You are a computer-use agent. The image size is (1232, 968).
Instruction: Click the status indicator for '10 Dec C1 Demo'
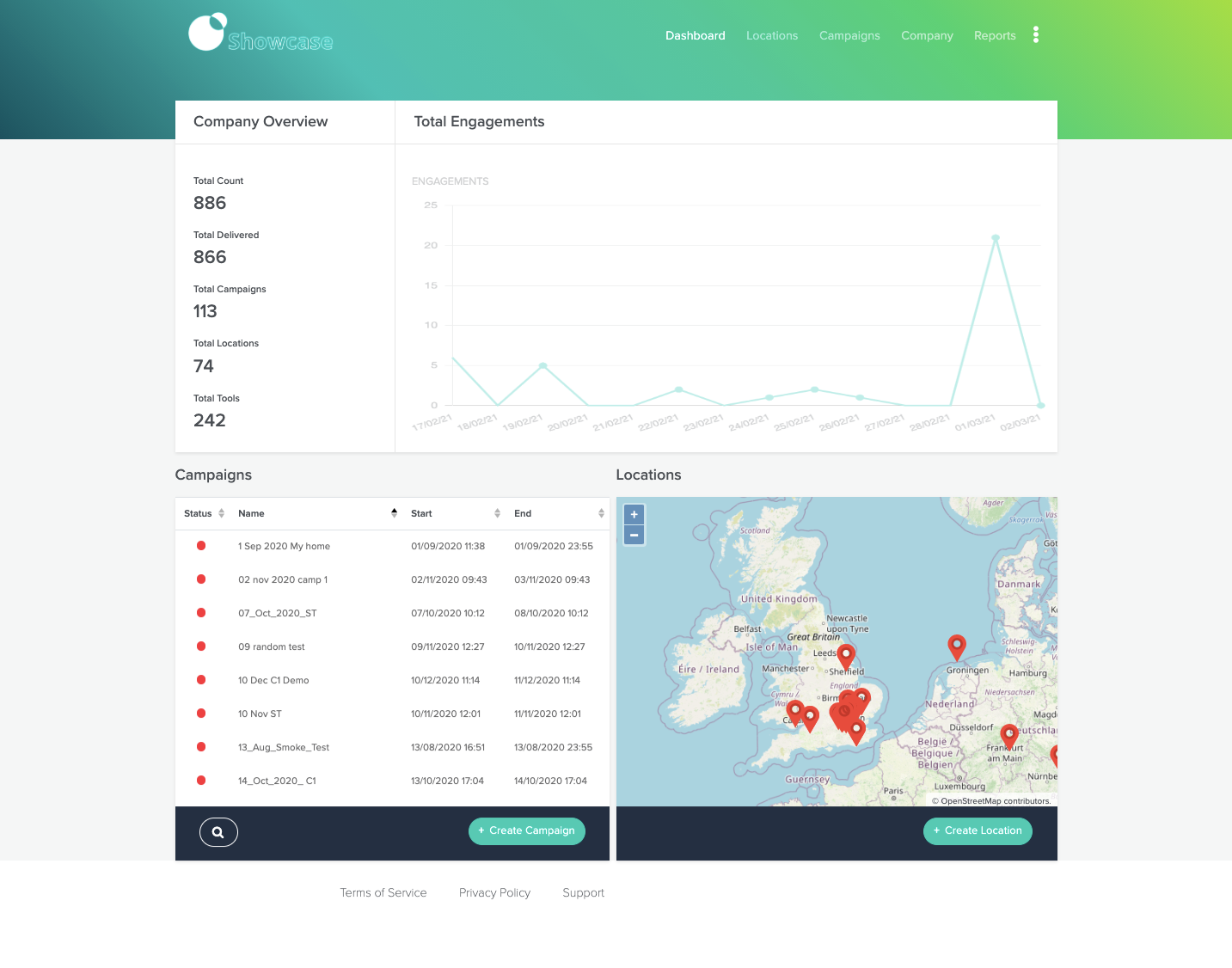[201, 679]
